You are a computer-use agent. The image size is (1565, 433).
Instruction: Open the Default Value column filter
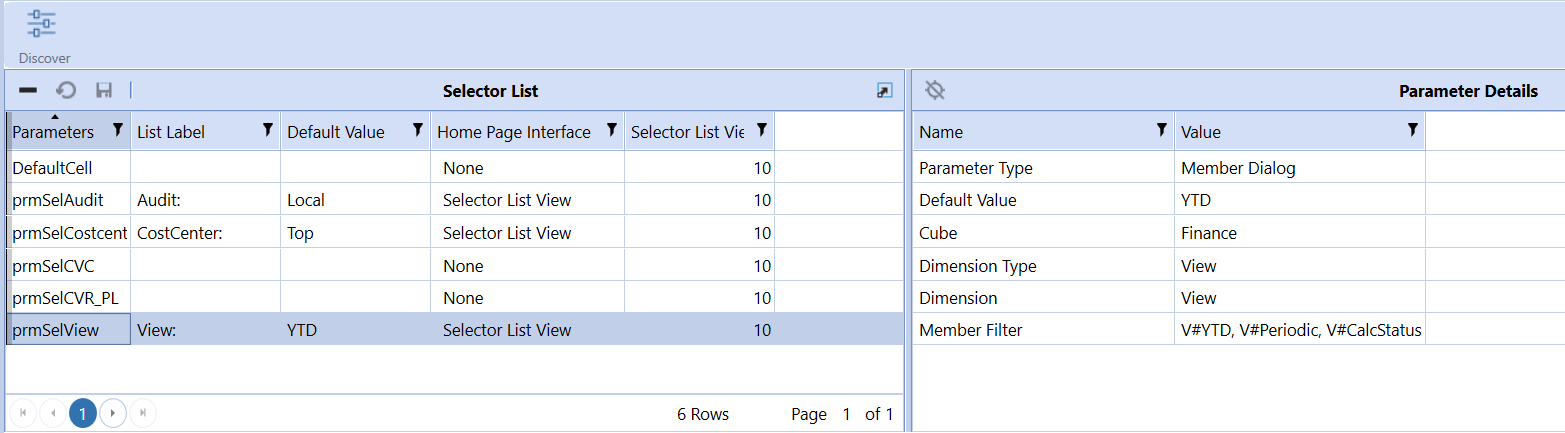tap(417, 130)
